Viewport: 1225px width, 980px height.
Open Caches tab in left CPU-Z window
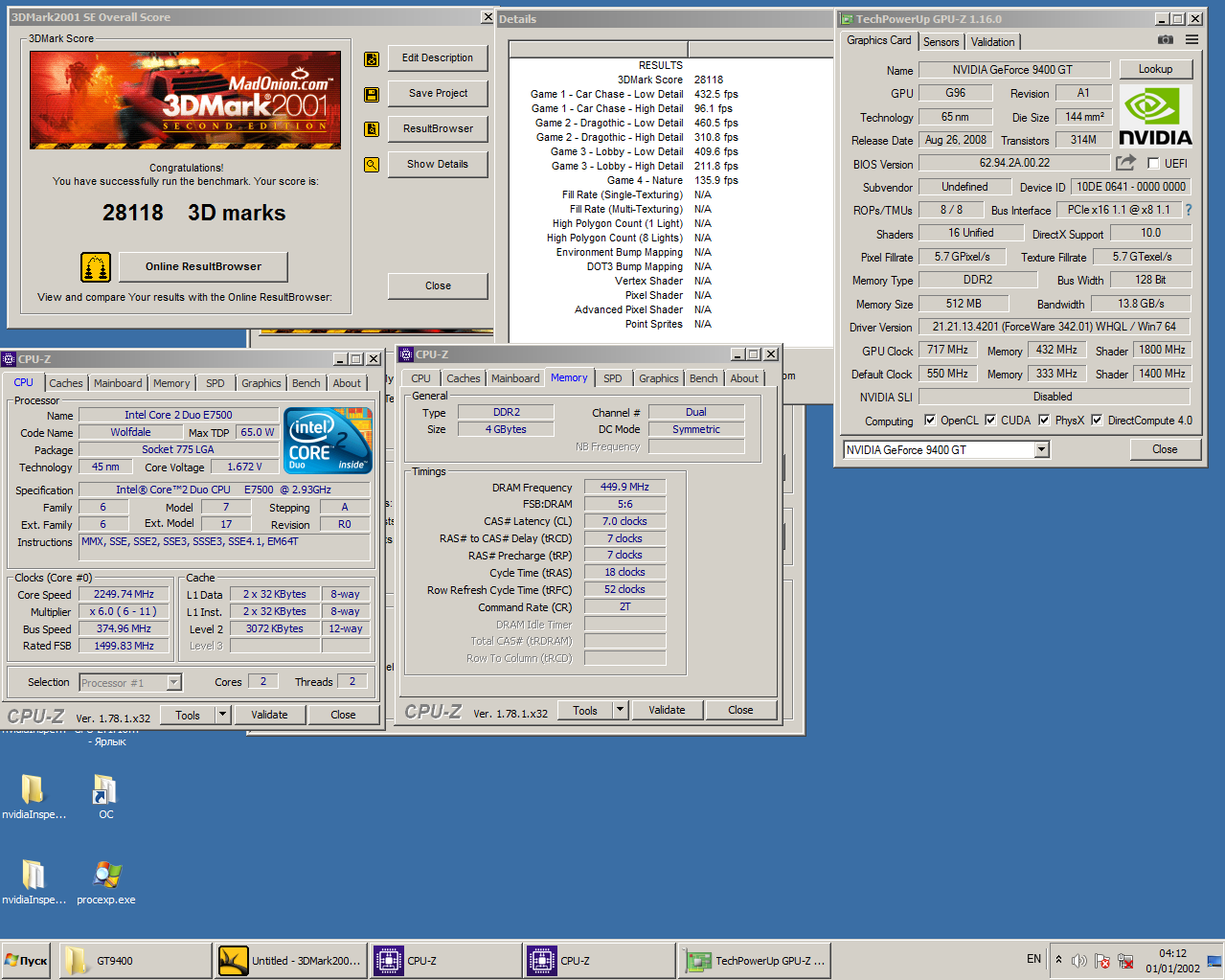click(x=66, y=383)
